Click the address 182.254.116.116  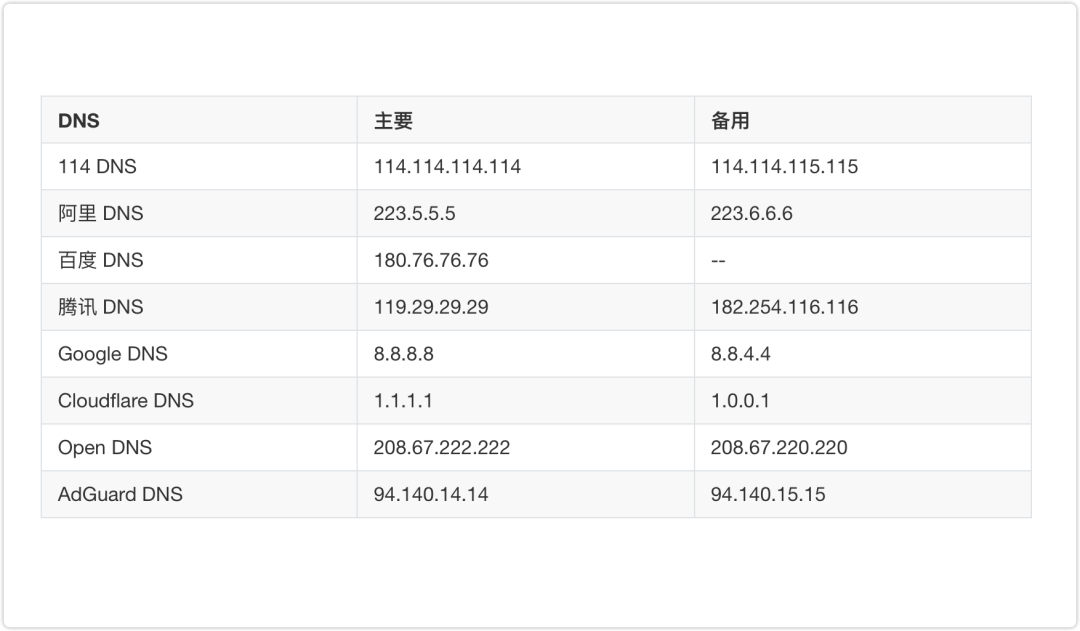click(x=785, y=307)
